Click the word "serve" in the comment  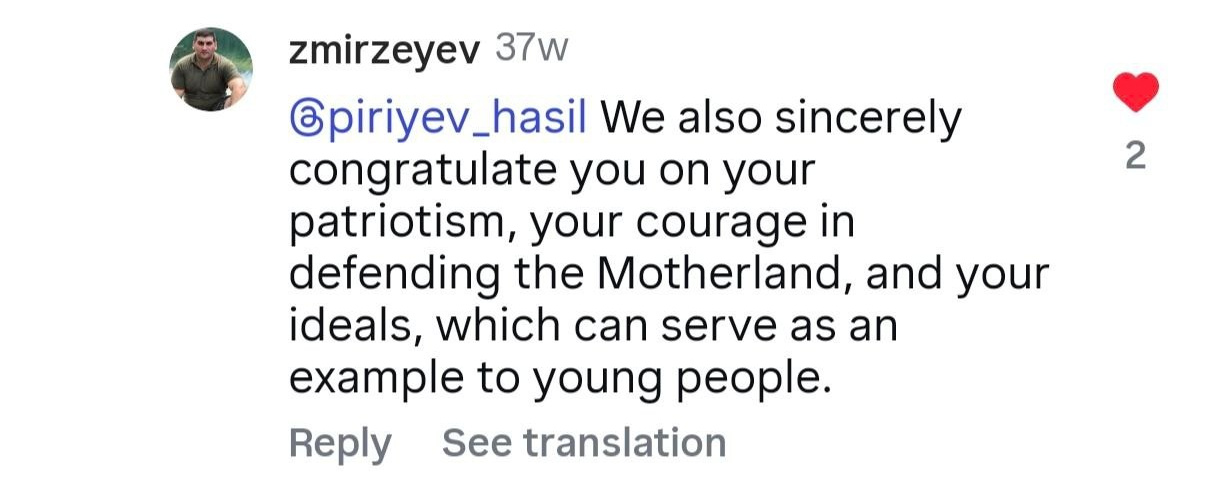(x=727, y=325)
